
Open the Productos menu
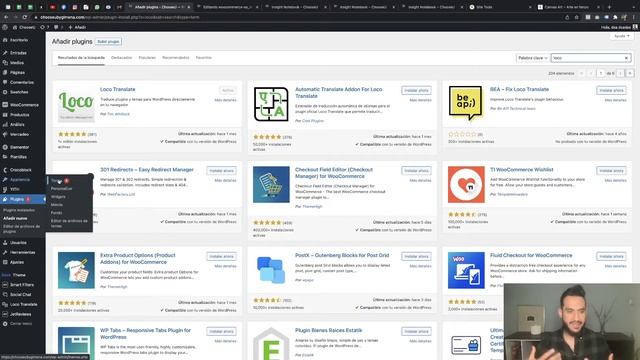19,115
